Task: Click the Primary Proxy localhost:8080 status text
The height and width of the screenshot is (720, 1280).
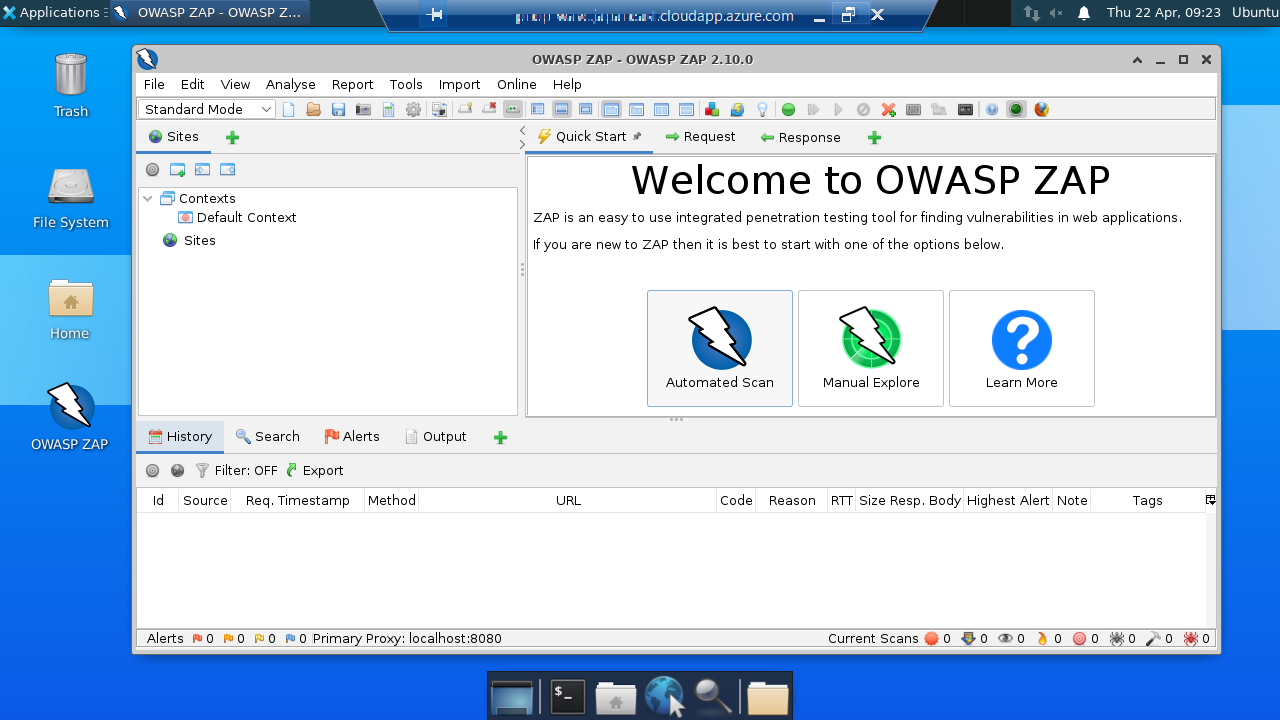Action: [x=407, y=638]
